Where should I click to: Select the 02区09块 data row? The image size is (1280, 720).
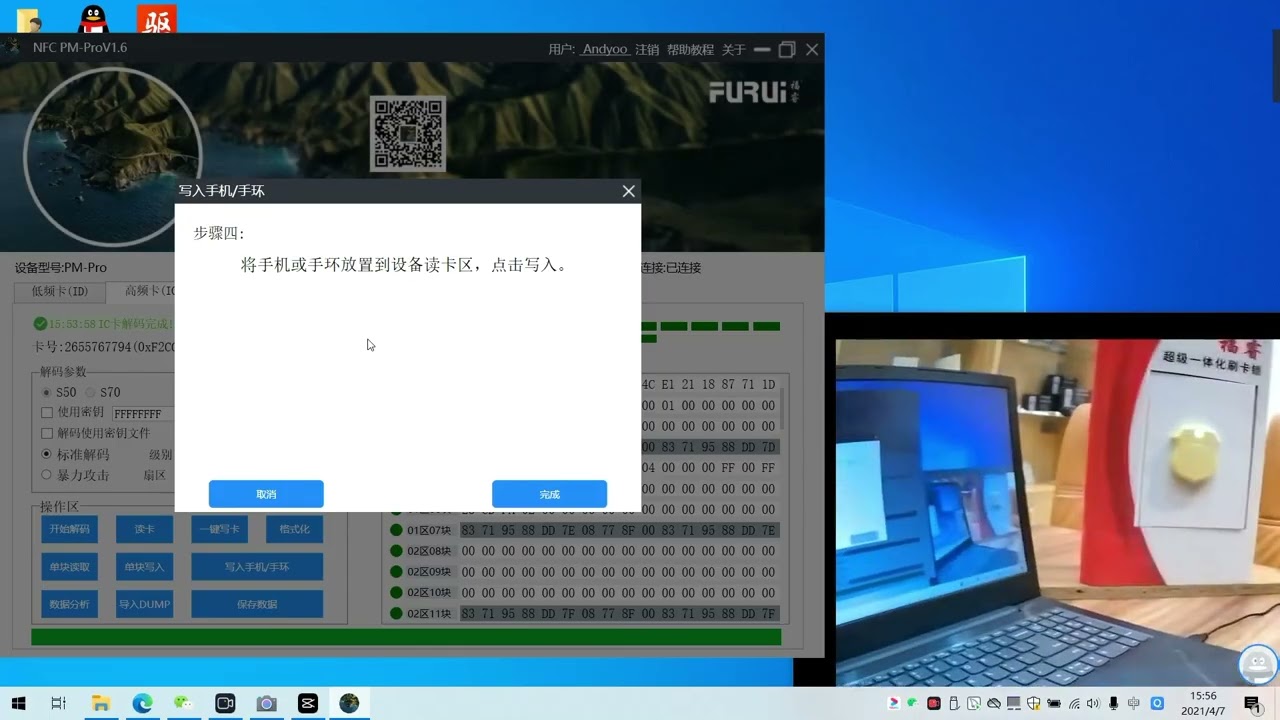[583, 572]
